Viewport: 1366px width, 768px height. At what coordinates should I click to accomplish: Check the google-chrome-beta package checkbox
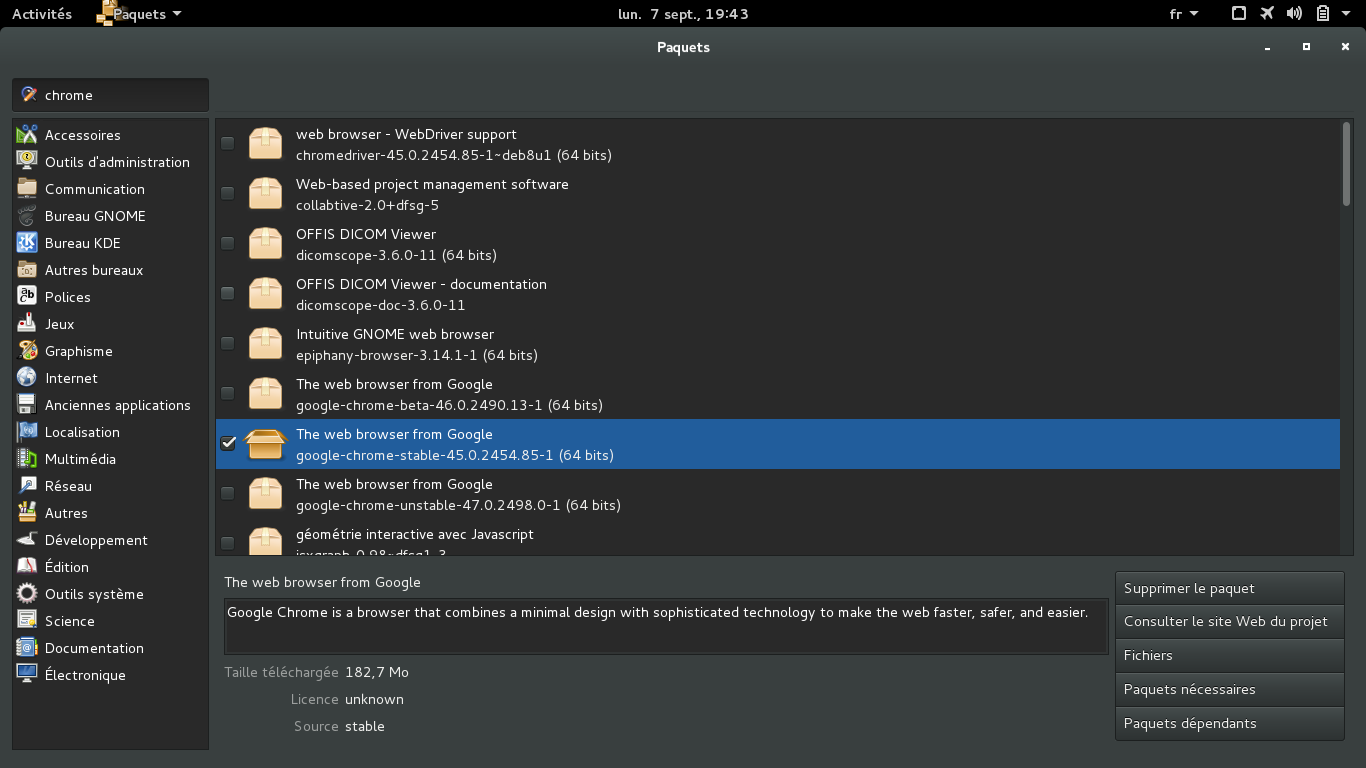pyautogui.click(x=228, y=393)
